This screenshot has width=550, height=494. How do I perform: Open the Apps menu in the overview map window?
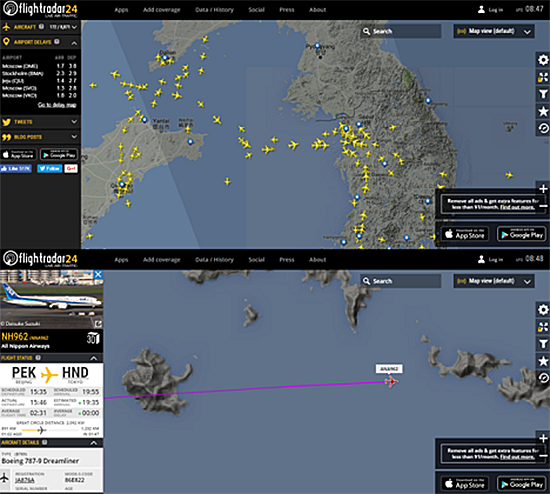121,10
